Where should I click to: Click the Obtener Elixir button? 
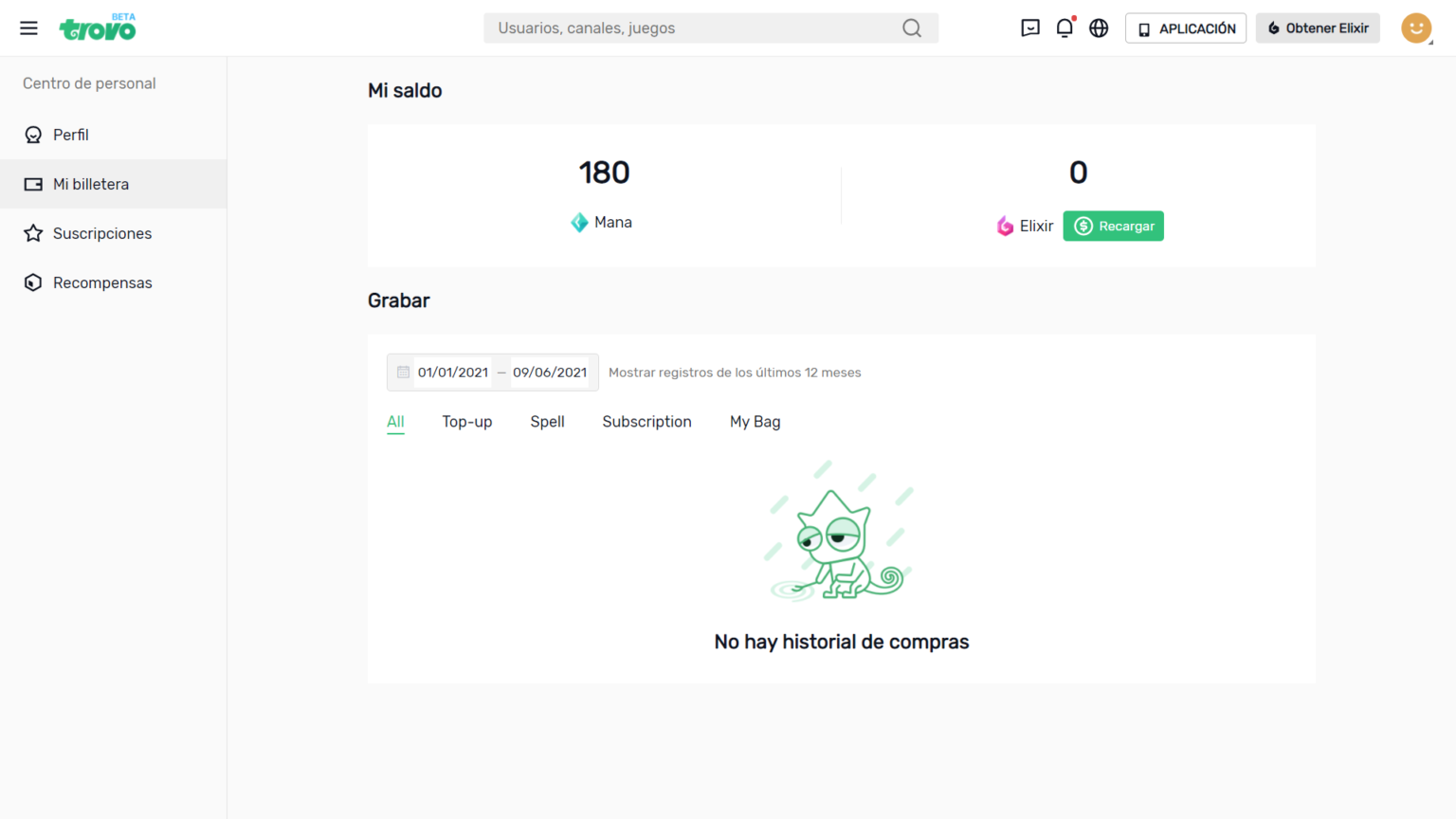coord(1318,27)
